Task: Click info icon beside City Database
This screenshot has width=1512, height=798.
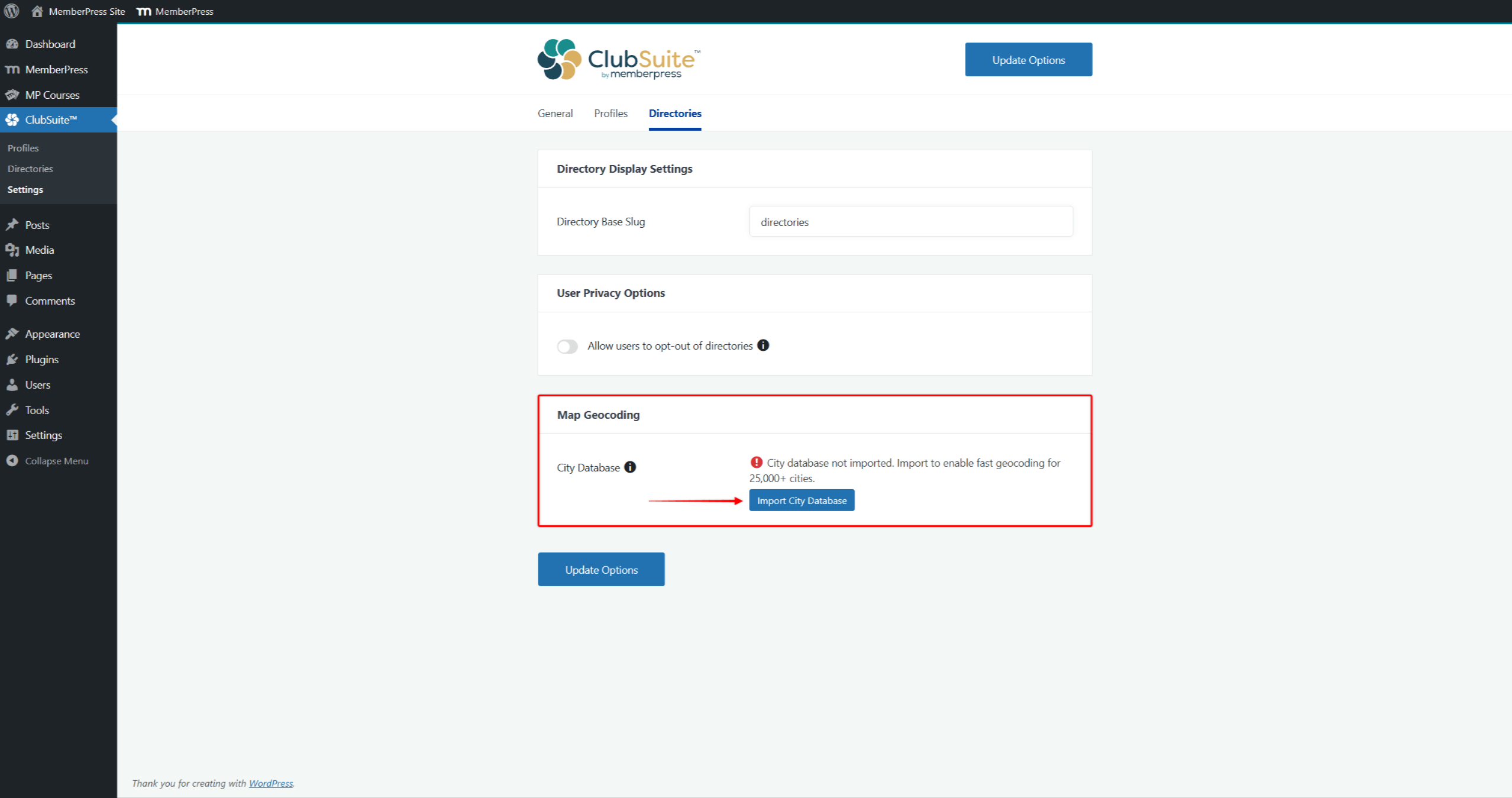Action: point(630,467)
